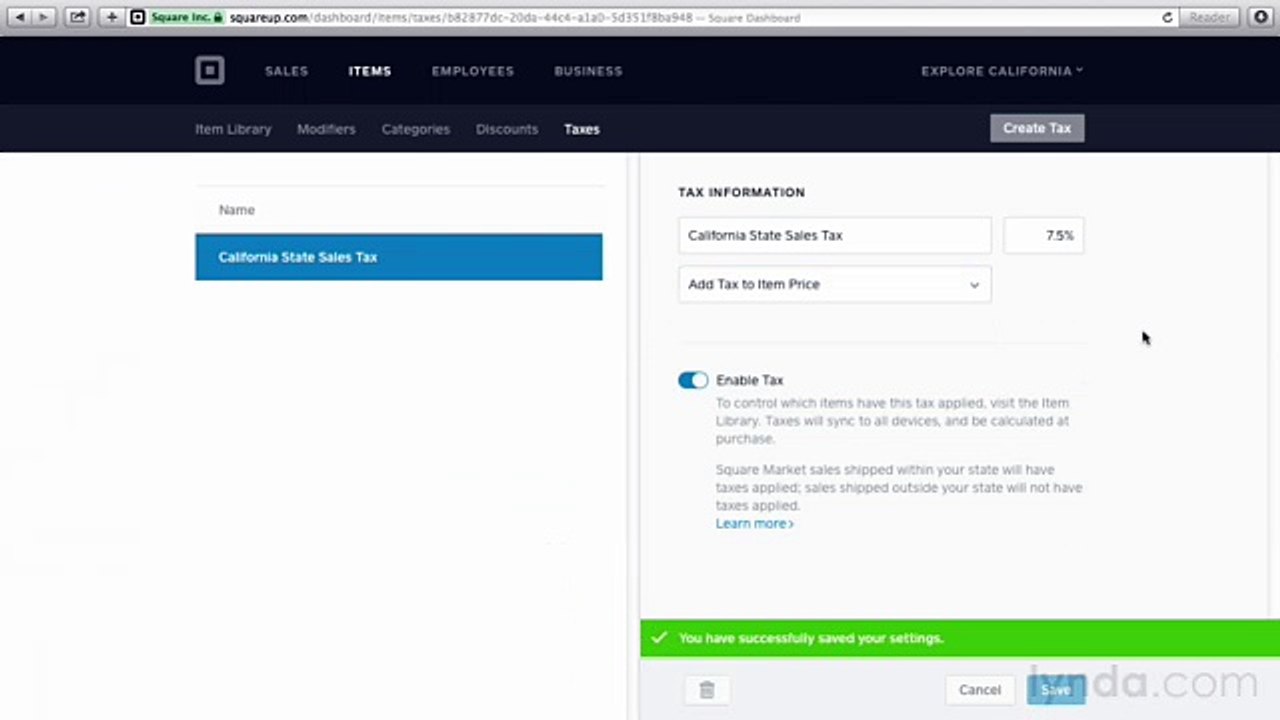Edit the tax name input field
Screen dimensions: 1280x720
click(x=834, y=236)
